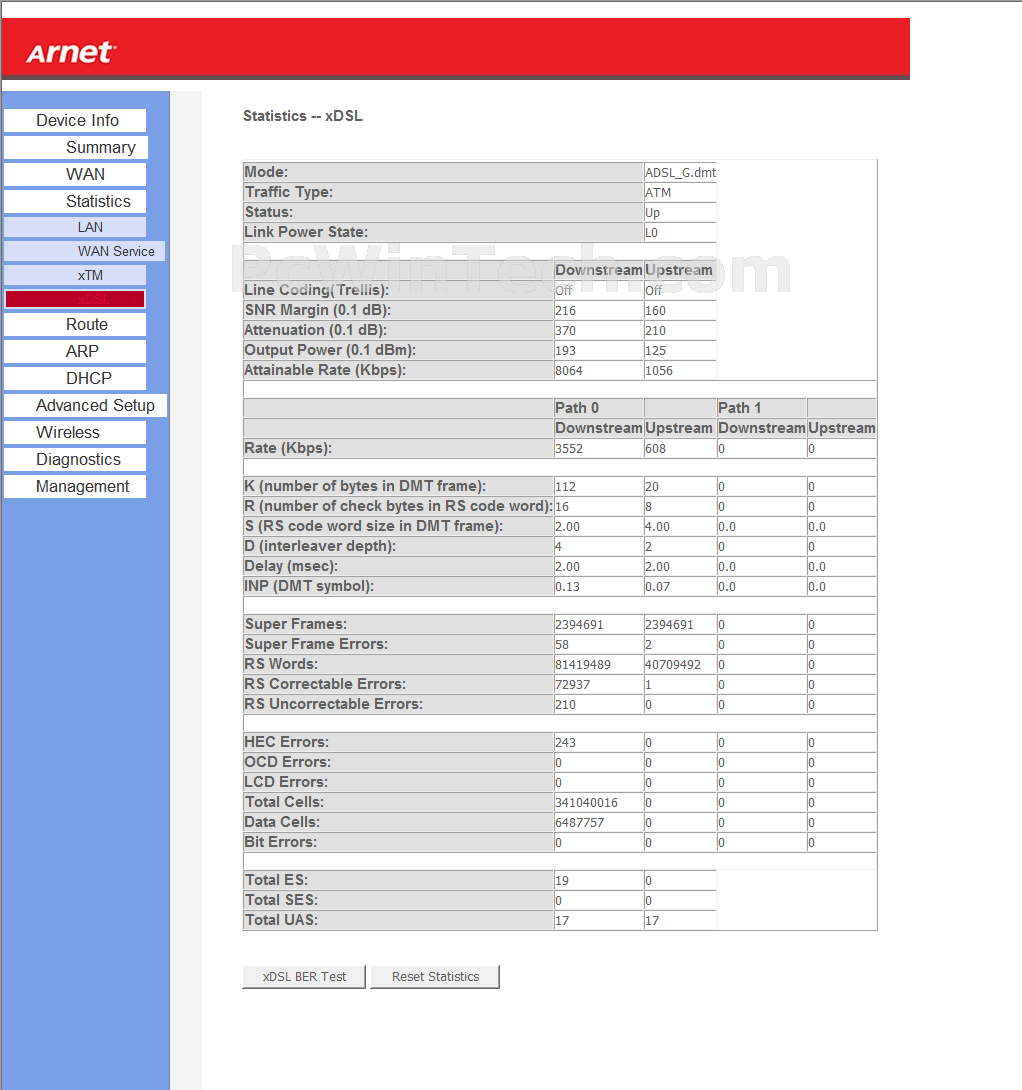Select the Statistics -- xDSL page heading
Screen dimensions: 1022x1090
pyautogui.click(x=302, y=116)
